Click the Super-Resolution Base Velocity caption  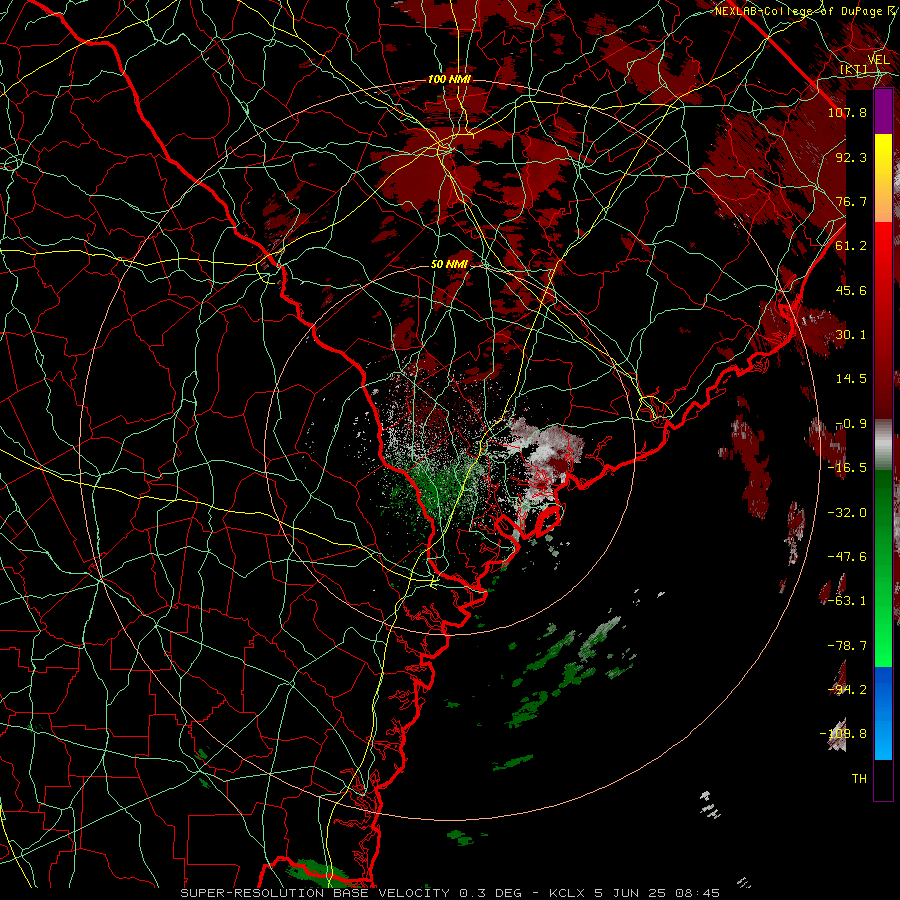(450, 893)
